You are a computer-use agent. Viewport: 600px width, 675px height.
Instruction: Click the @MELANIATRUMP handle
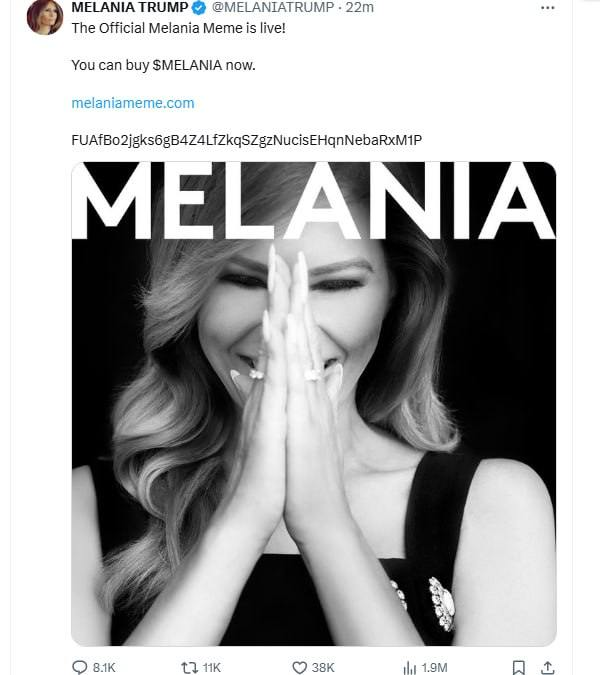(x=273, y=7)
